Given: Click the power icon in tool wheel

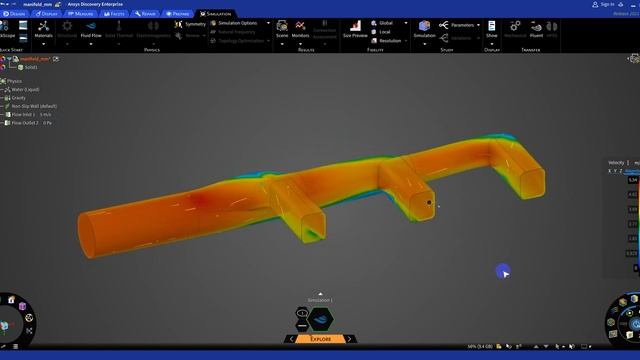Looking at the screenshot, I should pyautogui.click(x=636, y=324).
